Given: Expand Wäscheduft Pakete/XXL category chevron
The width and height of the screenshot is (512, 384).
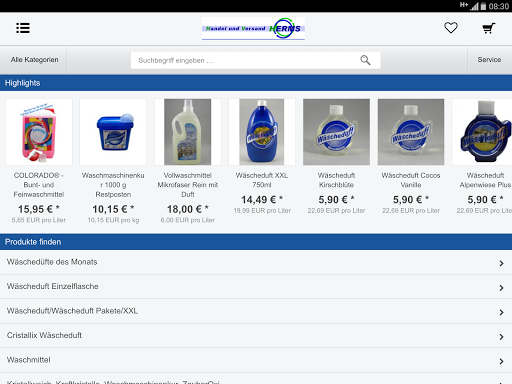Looking at the screenshot, I should tap(501, 312).
